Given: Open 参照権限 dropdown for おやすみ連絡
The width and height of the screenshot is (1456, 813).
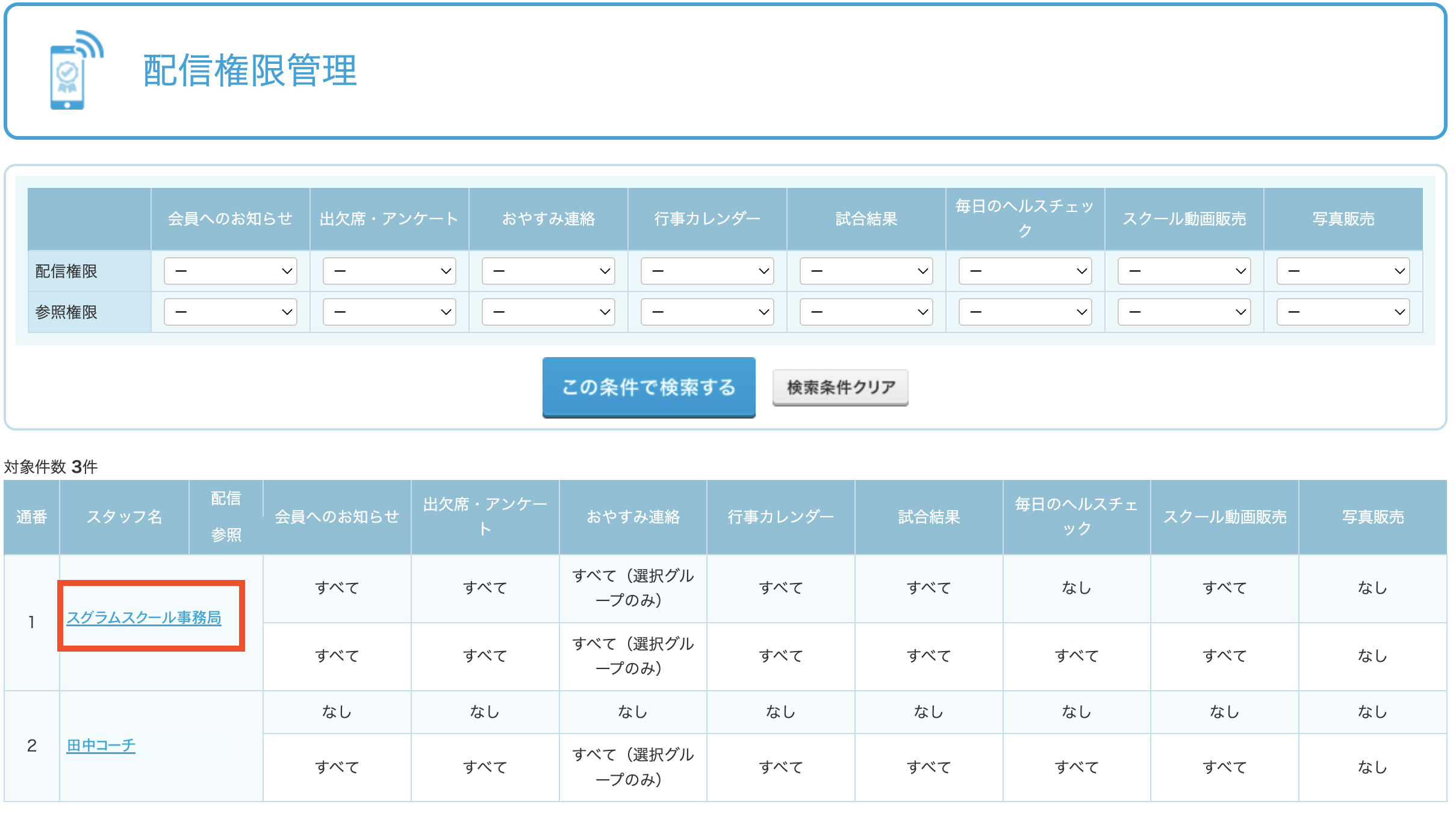Looking at the screenshot, I should click(549, 312).
